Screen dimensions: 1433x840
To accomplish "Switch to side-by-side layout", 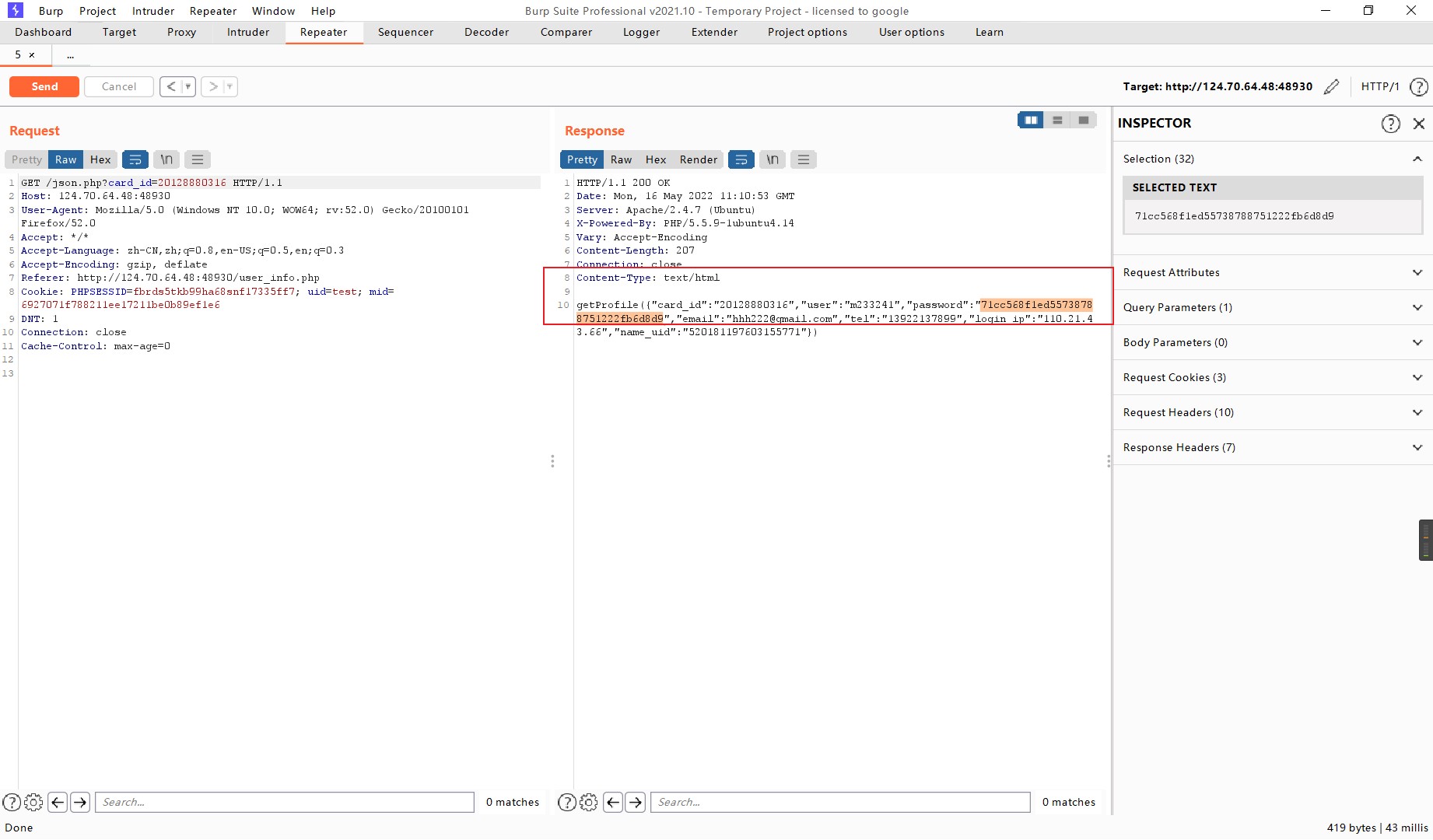I will point(1031,120).
